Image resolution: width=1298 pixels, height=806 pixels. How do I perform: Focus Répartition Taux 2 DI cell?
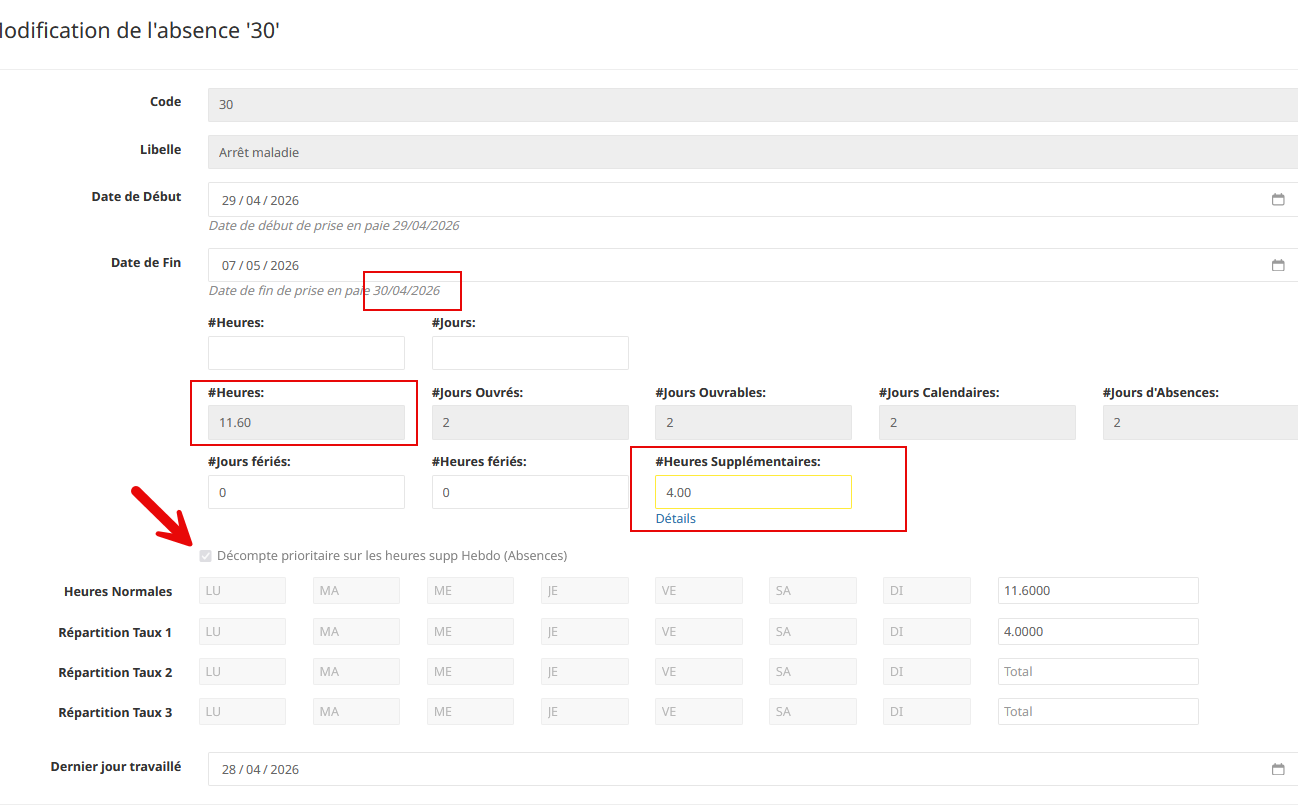[927, 672]
